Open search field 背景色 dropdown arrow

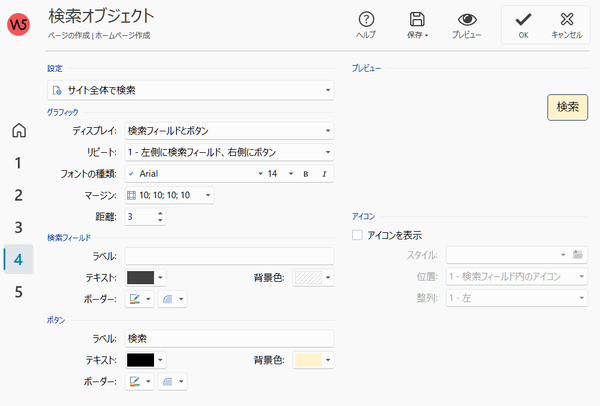(328, 278)
